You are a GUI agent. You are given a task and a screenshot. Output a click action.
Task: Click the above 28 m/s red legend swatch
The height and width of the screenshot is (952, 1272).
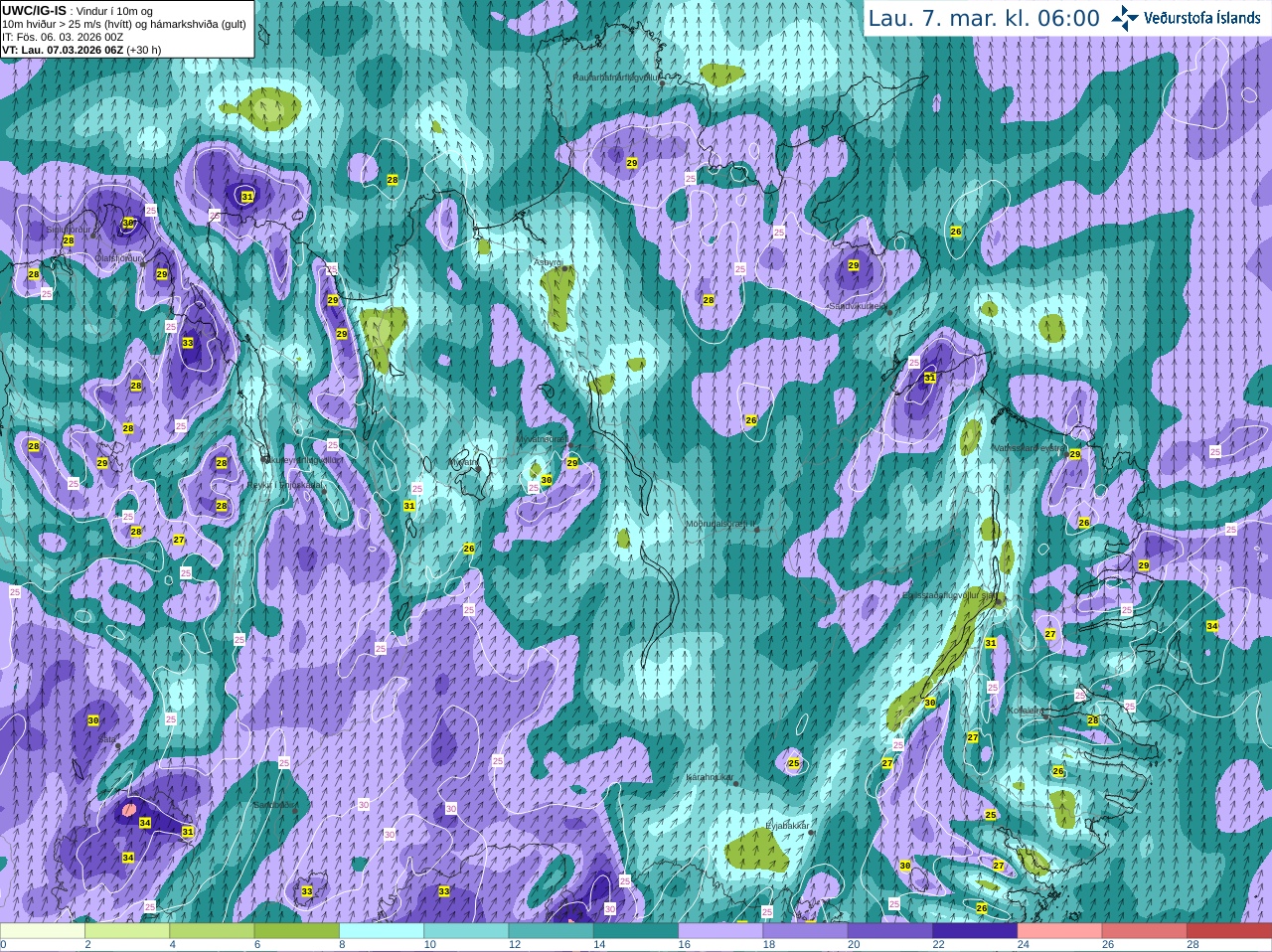coord(1229,931)
